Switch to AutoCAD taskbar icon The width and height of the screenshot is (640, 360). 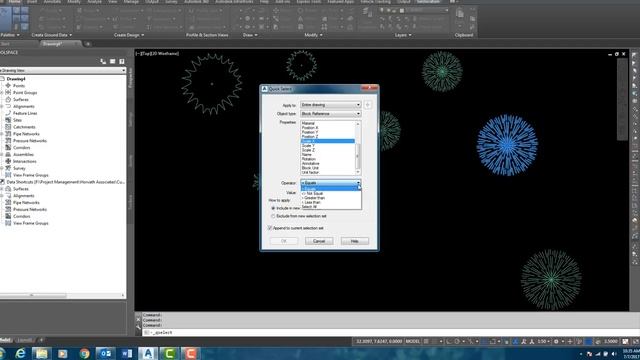148,353
